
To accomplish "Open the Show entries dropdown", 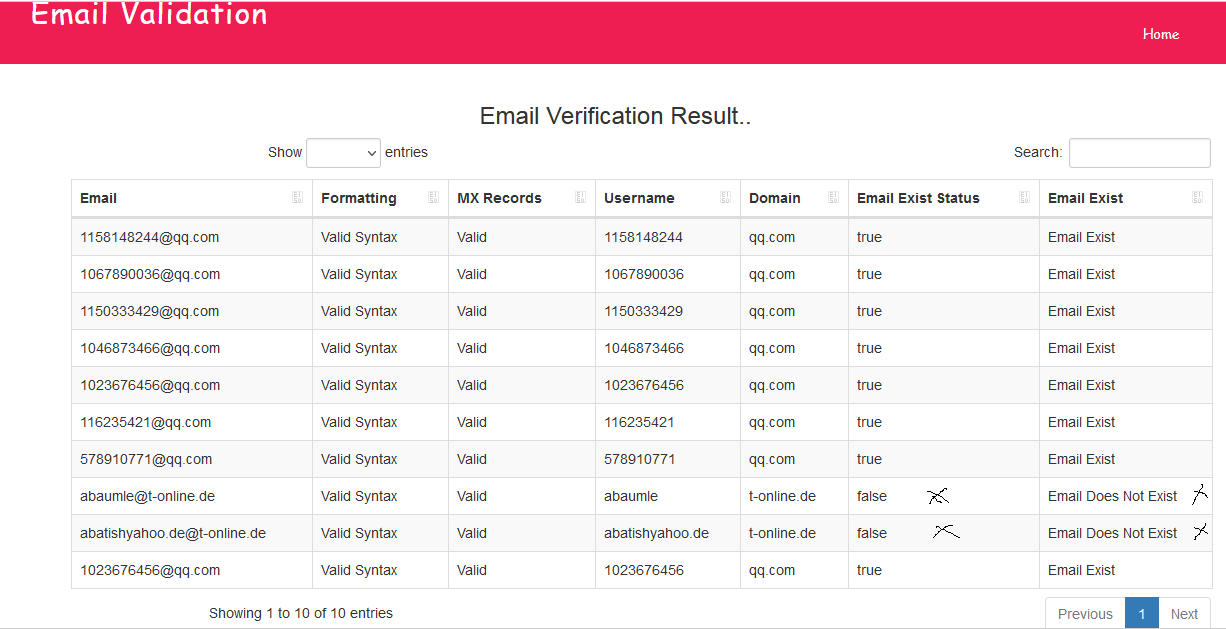I will (343, 153).
